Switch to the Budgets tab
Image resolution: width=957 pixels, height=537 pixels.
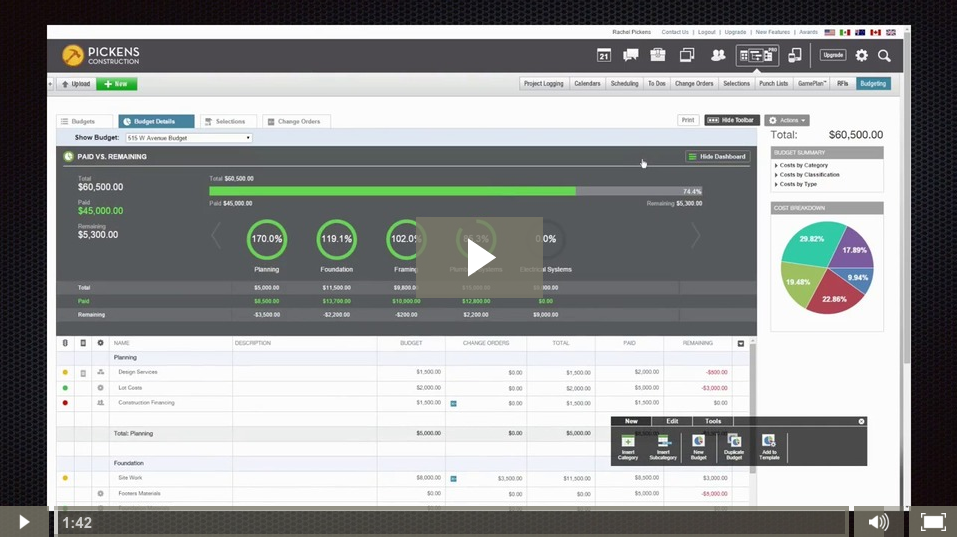pyautogui.click(x=84, y=121)
